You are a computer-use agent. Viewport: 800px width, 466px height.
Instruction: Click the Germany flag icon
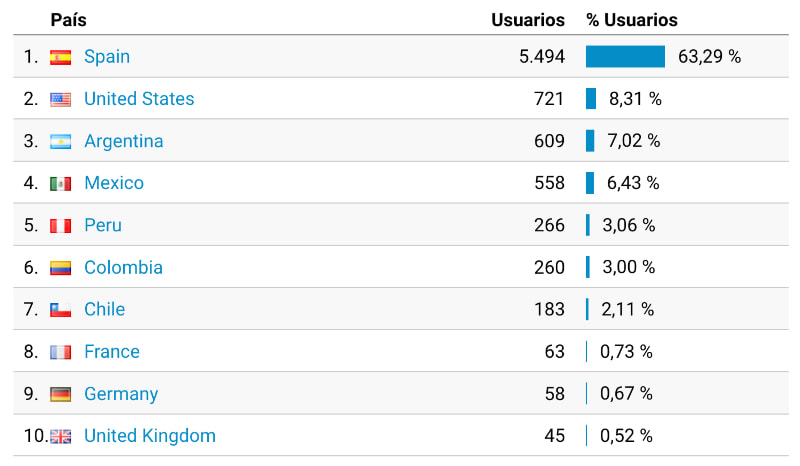[60, 394]
